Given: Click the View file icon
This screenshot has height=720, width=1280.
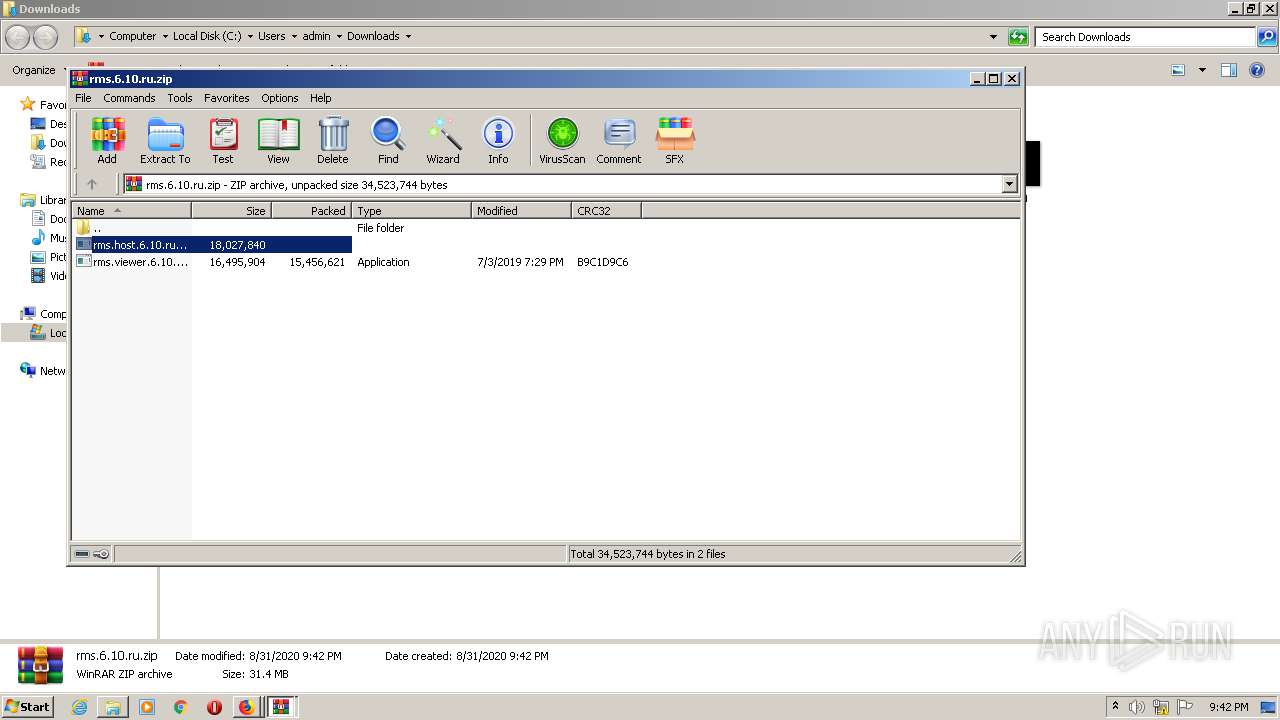Looking at the screenshot, I should click(278, 140).
